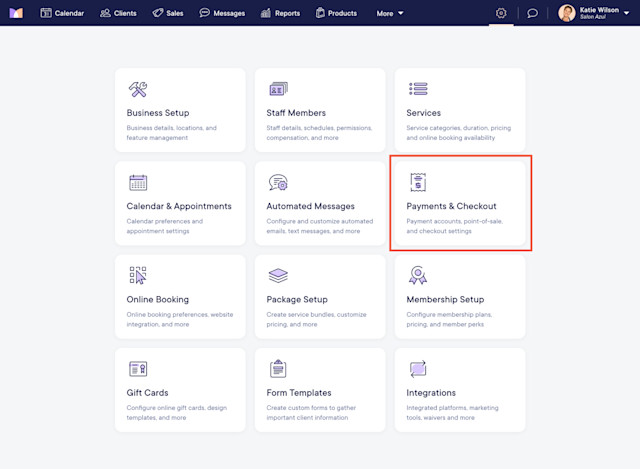Viewport: 640px width, 469px height.
Task: Click the Staff Members ID card icon
Action: 278,89
